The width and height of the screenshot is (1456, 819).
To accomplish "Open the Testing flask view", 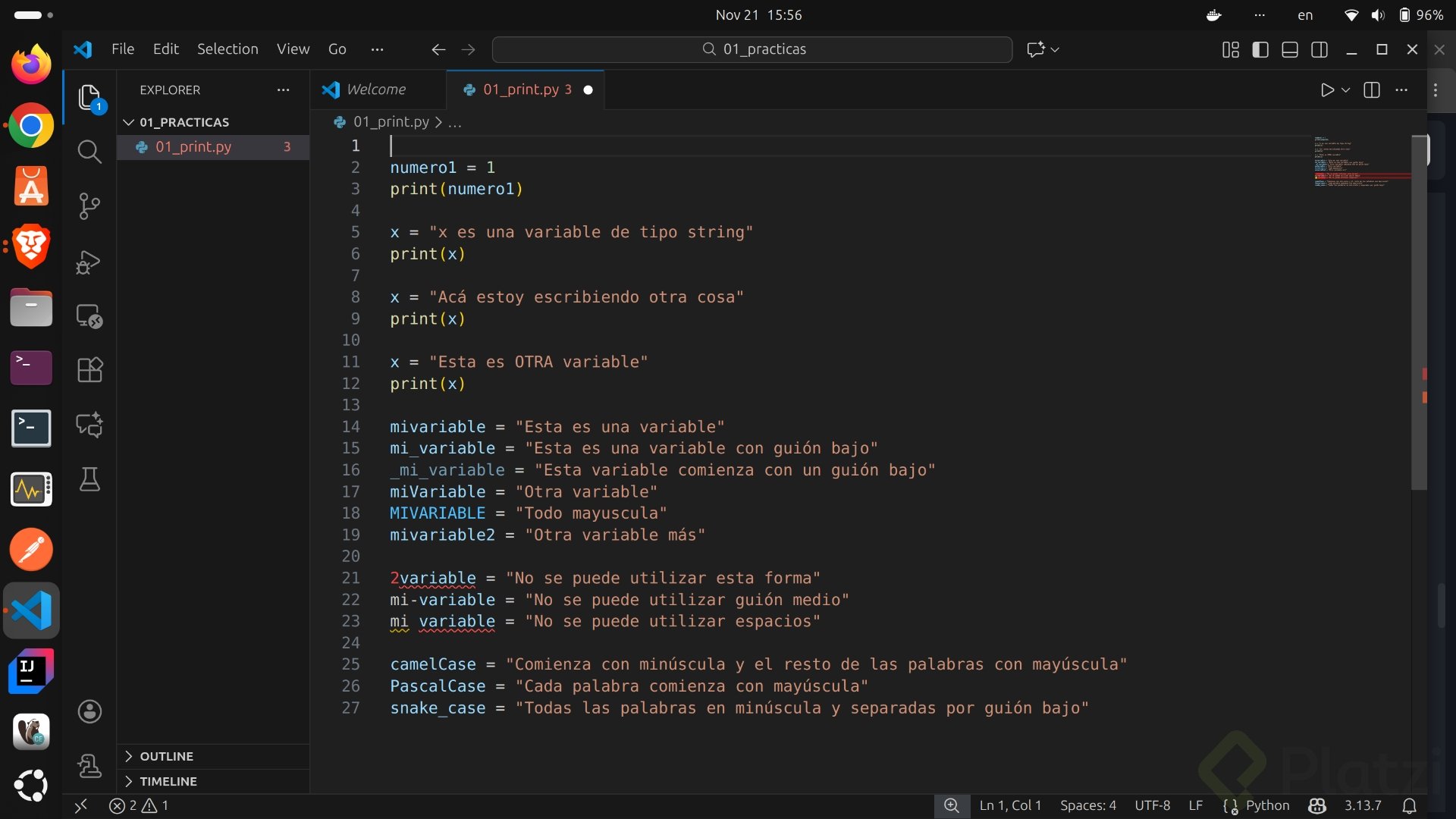I will point(89,479).
